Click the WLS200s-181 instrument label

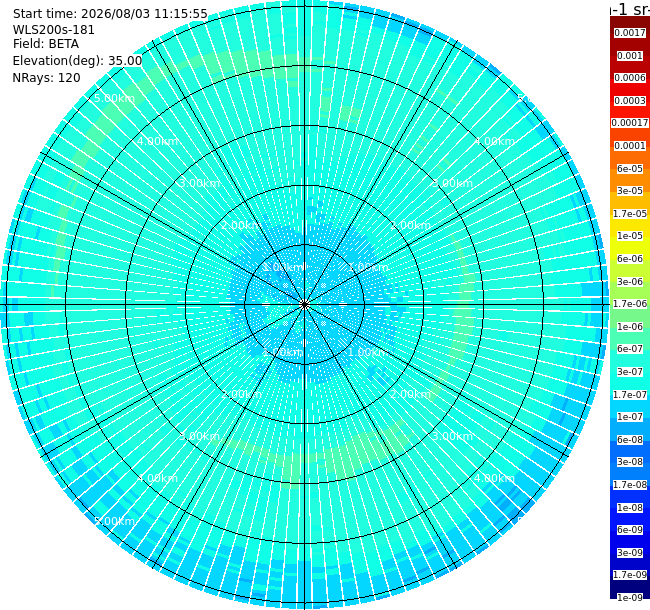click(53, 30)
